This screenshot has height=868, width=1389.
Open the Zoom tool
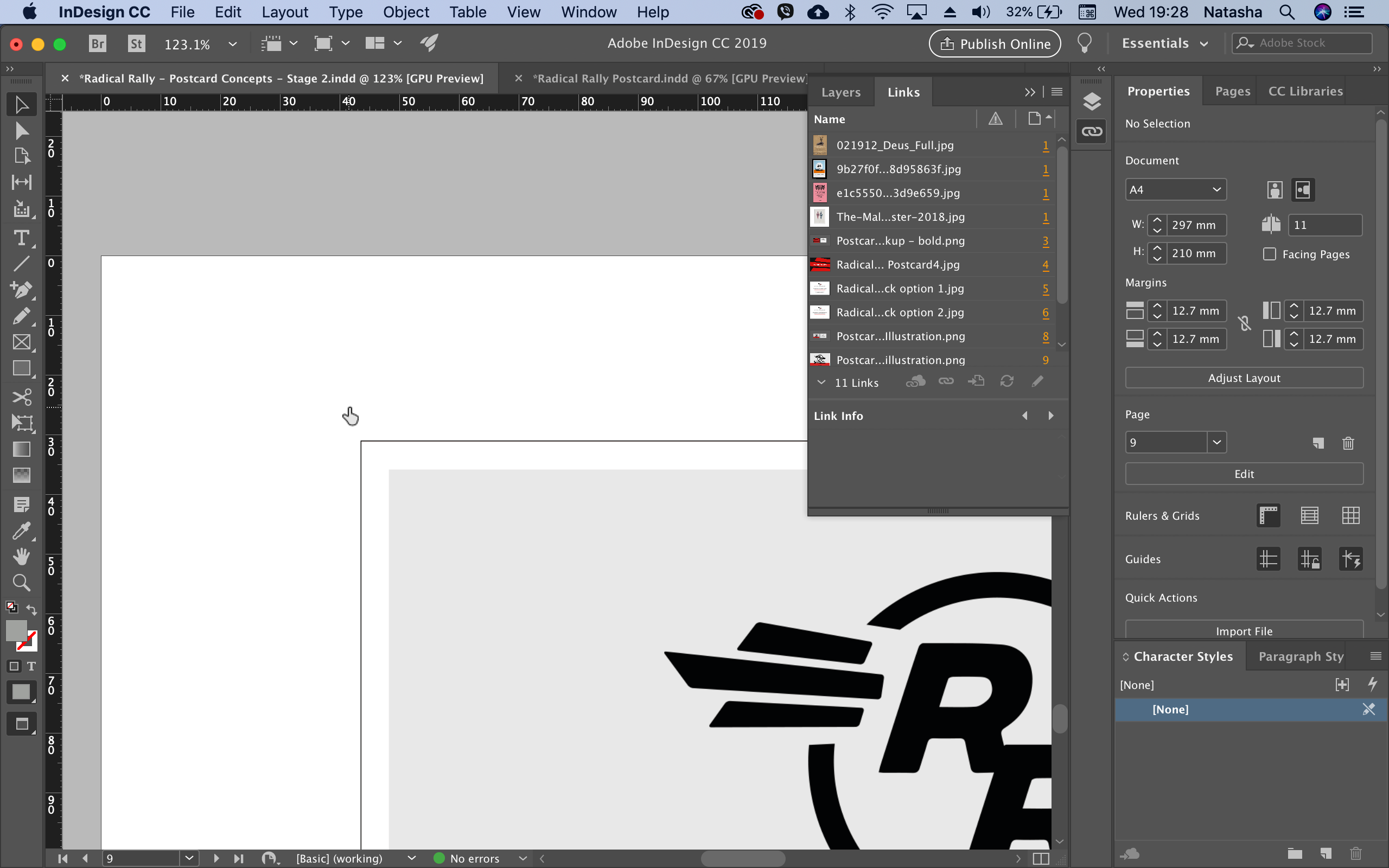(x=22, y=583)
